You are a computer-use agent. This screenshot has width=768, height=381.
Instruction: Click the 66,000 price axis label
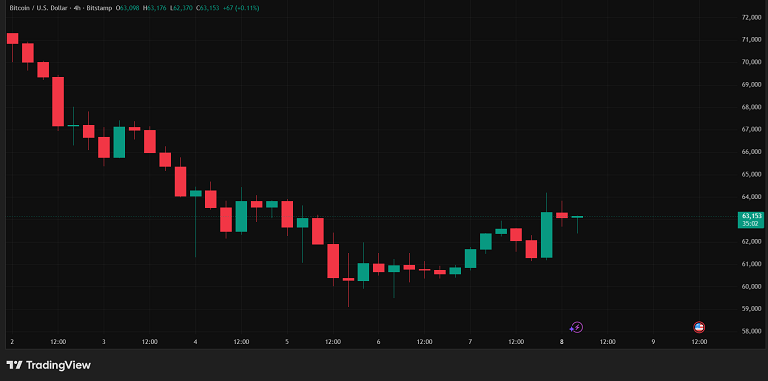(751, 152)
